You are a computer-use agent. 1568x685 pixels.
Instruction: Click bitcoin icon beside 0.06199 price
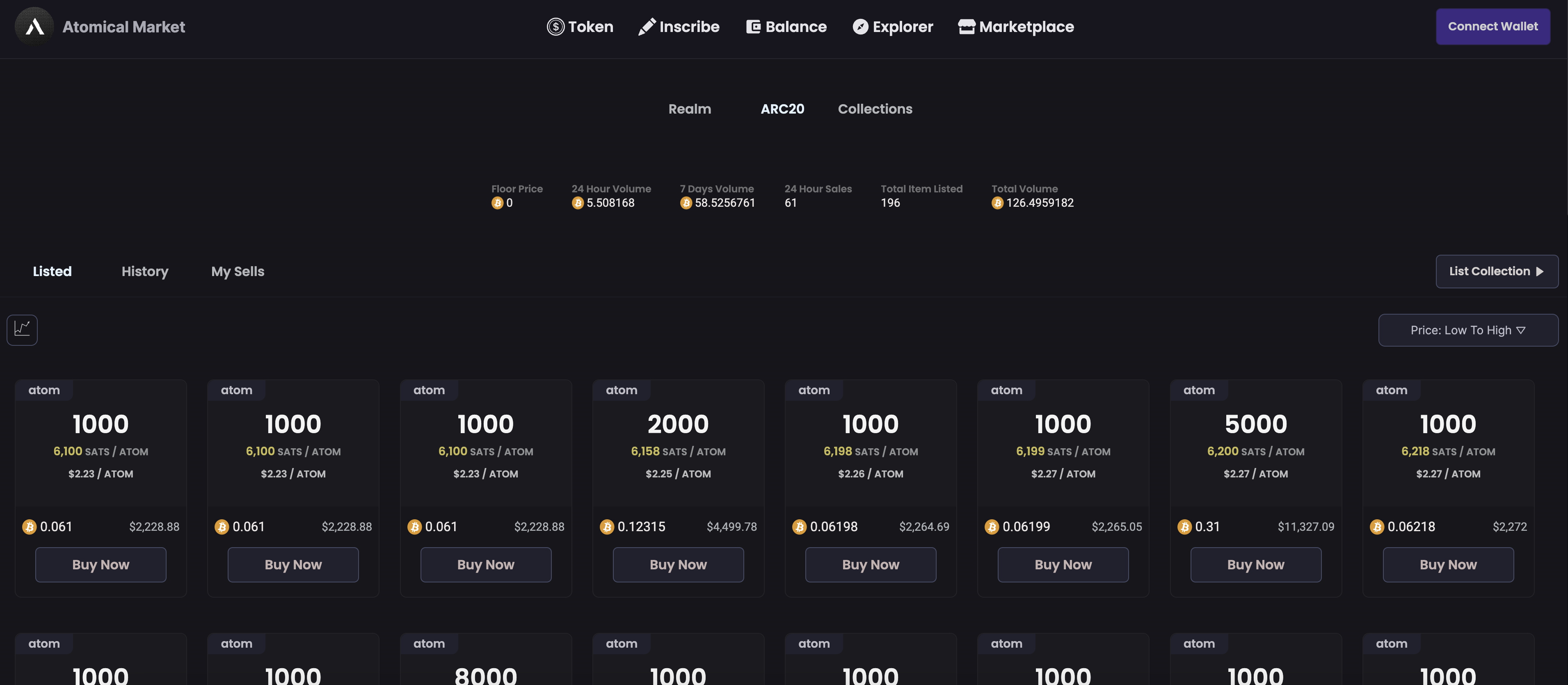pyautogui.click(x=992, y=527)
